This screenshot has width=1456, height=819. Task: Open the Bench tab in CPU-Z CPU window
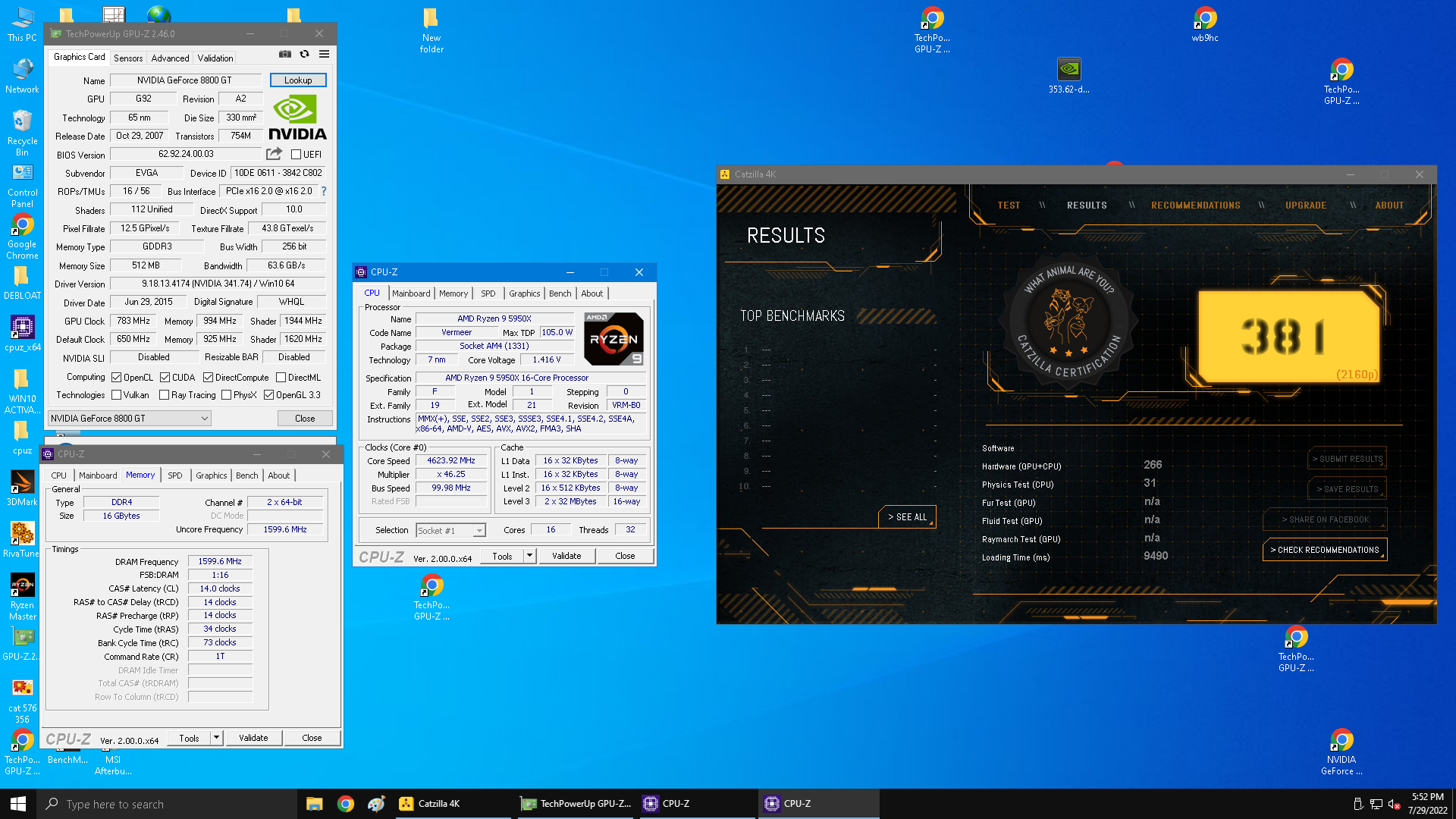(560, 293)
